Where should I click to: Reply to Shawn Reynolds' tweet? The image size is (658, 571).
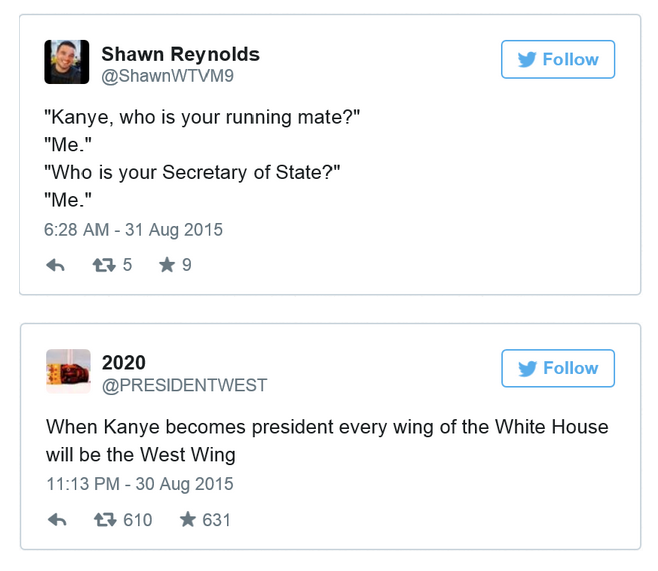(x=56, y=265)
